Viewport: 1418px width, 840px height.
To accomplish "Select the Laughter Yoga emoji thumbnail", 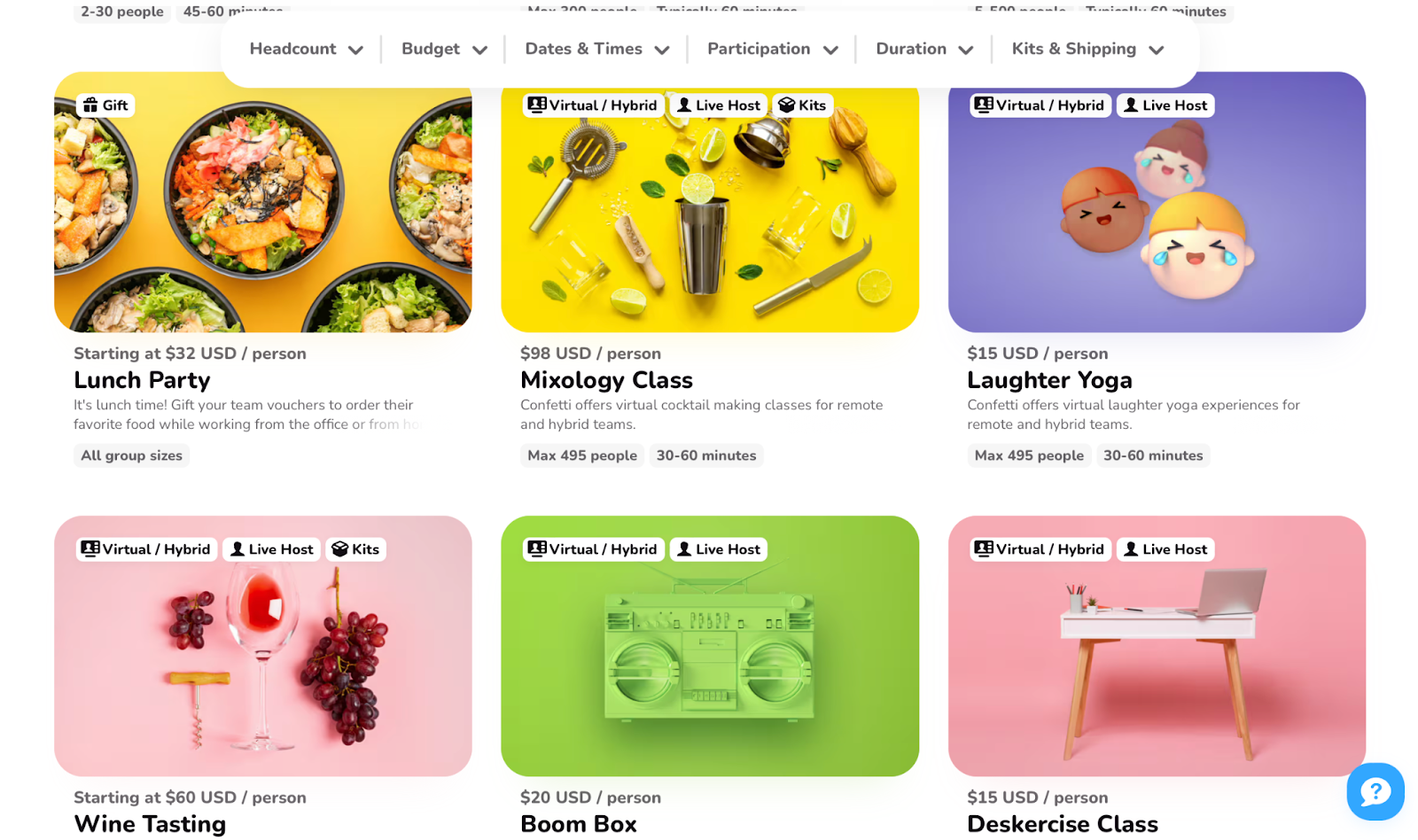I will tap(1157, 202).
